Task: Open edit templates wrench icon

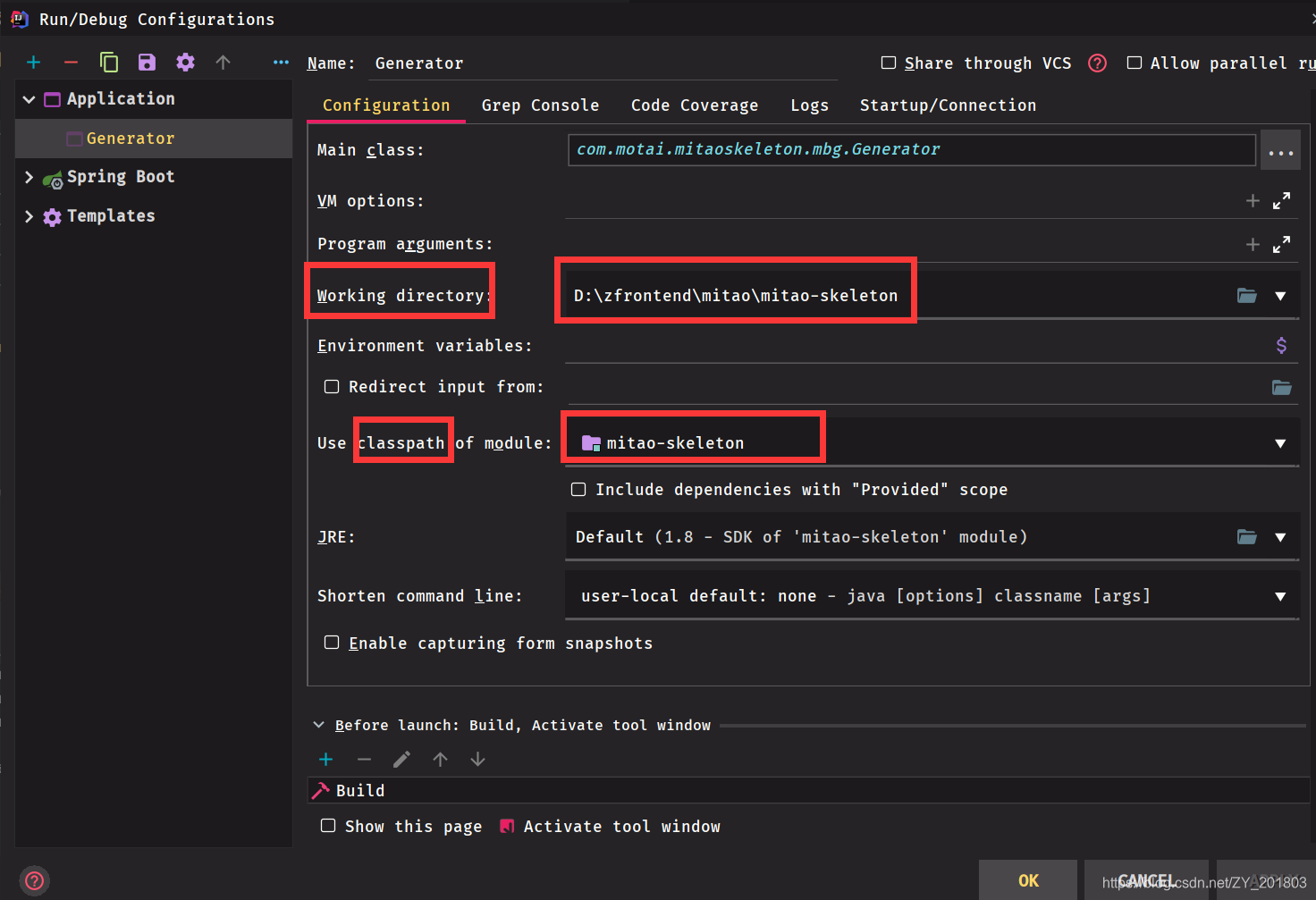Action: click(185, 63)
